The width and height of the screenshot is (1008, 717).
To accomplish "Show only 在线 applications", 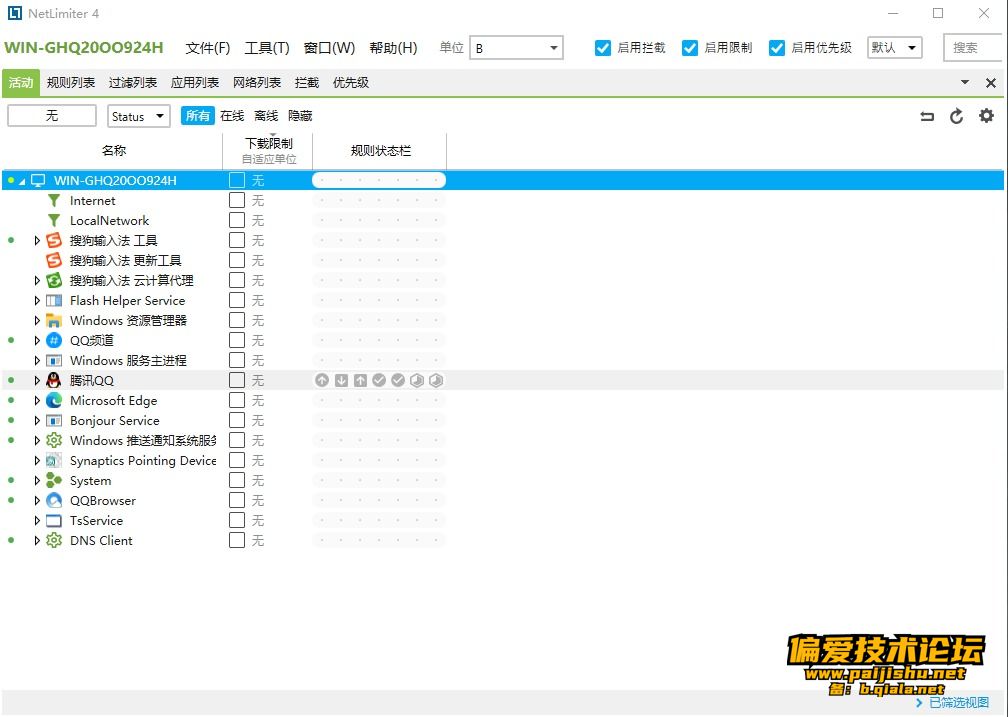I will [x=232, y=116].
